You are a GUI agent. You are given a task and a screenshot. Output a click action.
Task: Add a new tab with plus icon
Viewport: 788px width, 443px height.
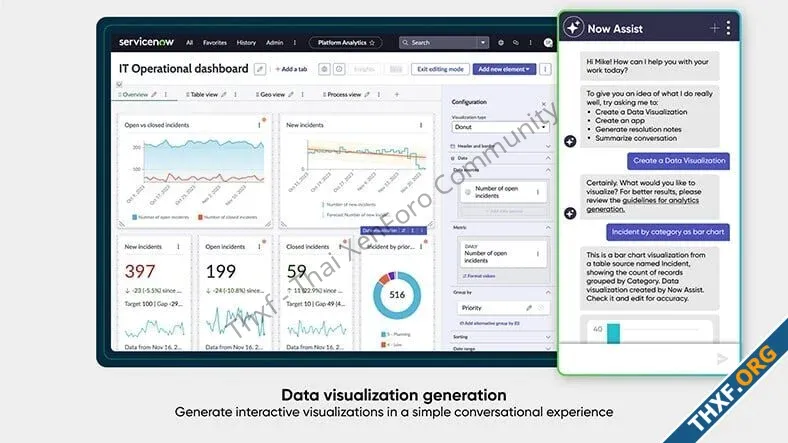(x=397, y=94)
